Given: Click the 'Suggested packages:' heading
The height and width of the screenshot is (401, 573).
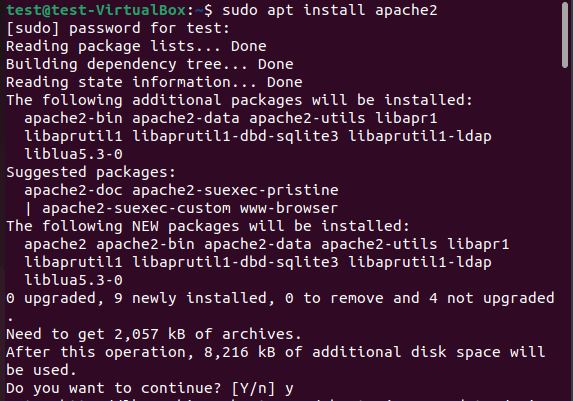Looking at the screenshot, I should 91,172.
